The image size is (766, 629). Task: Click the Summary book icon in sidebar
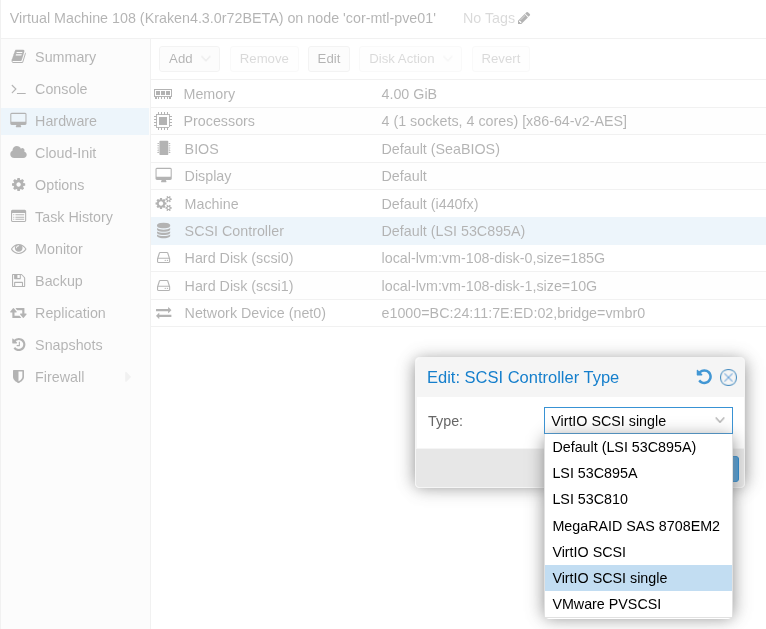pos(18,57)
